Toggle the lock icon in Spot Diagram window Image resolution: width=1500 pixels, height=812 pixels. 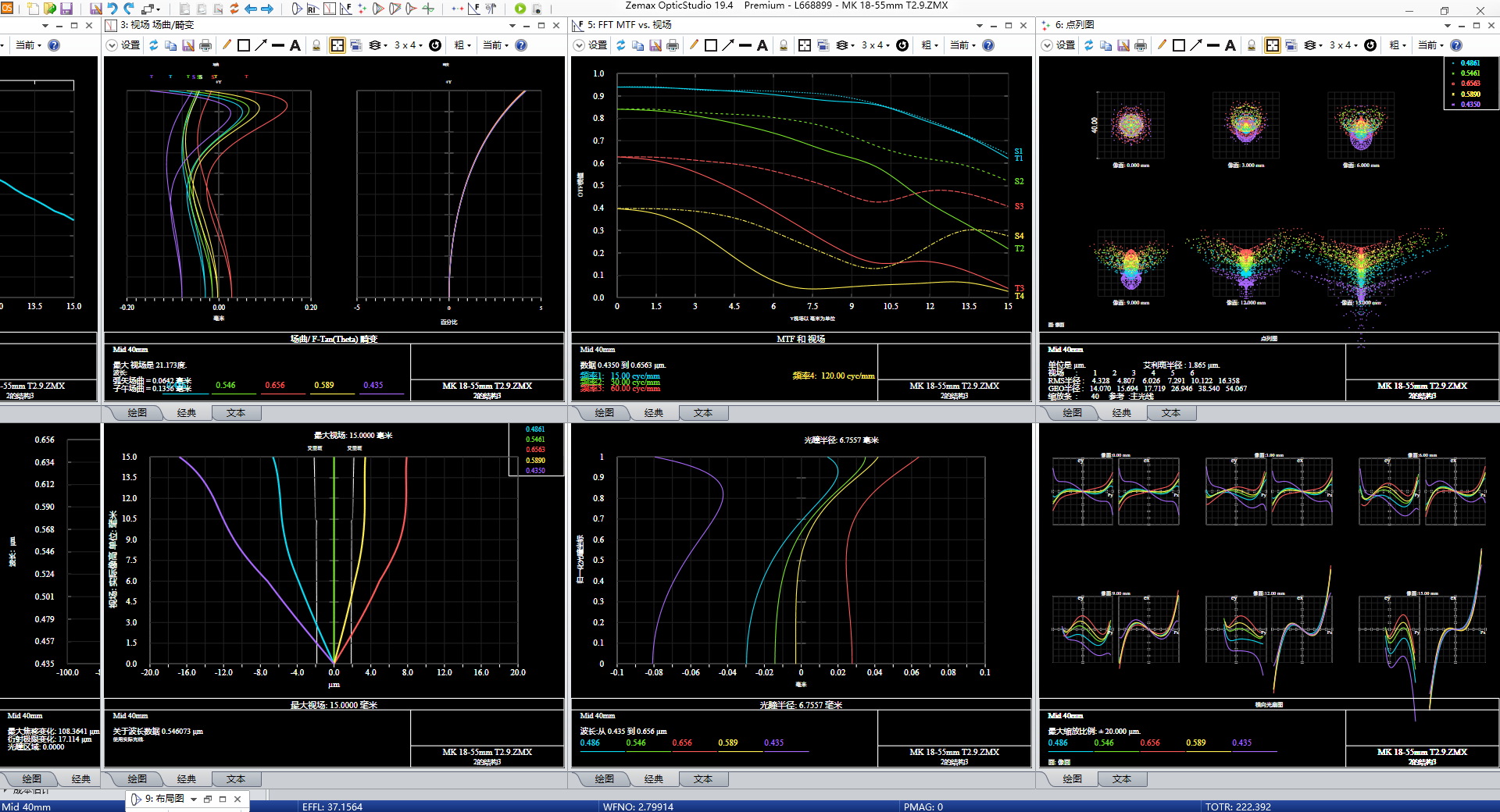click(x=1252, y=45)
